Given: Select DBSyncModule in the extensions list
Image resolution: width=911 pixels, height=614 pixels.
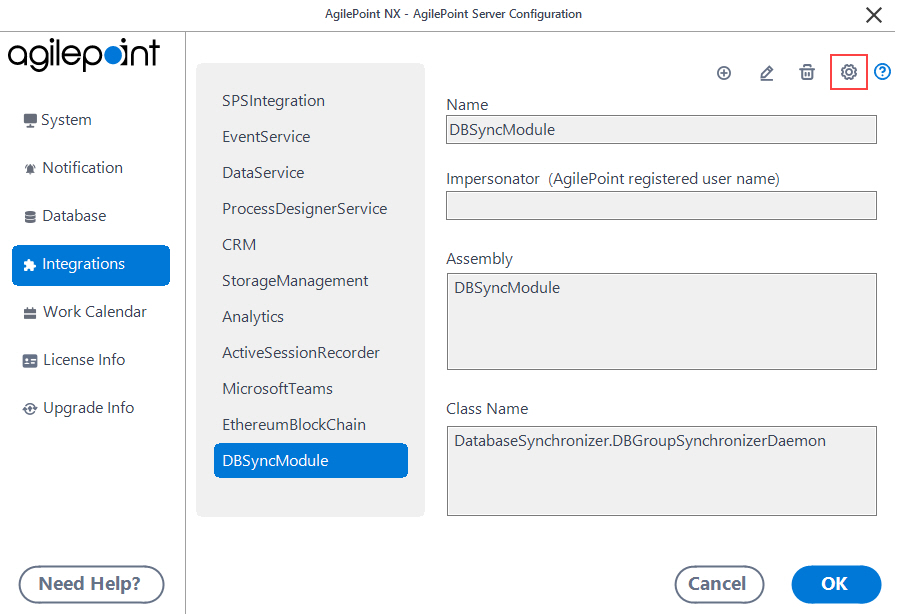Looking at the screenshot, I should 311,461.
